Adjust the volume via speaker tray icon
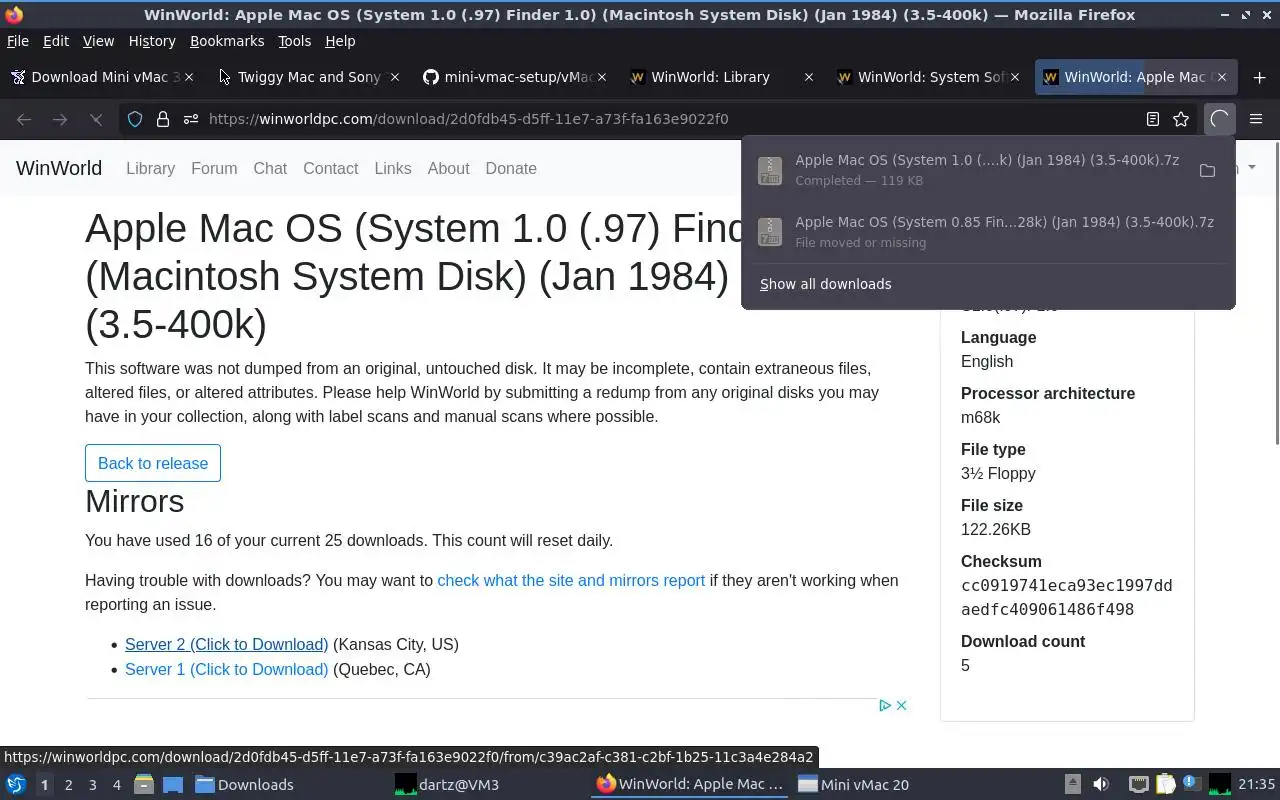This screenshot has width=1280, height=800. pyautogui.click(x=1101, y=785)
